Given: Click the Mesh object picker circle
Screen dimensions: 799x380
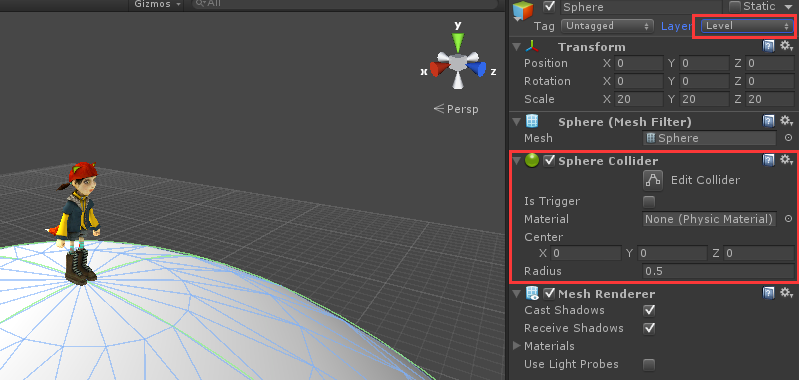Looking at the screenshot, I should tap(788, 138).
